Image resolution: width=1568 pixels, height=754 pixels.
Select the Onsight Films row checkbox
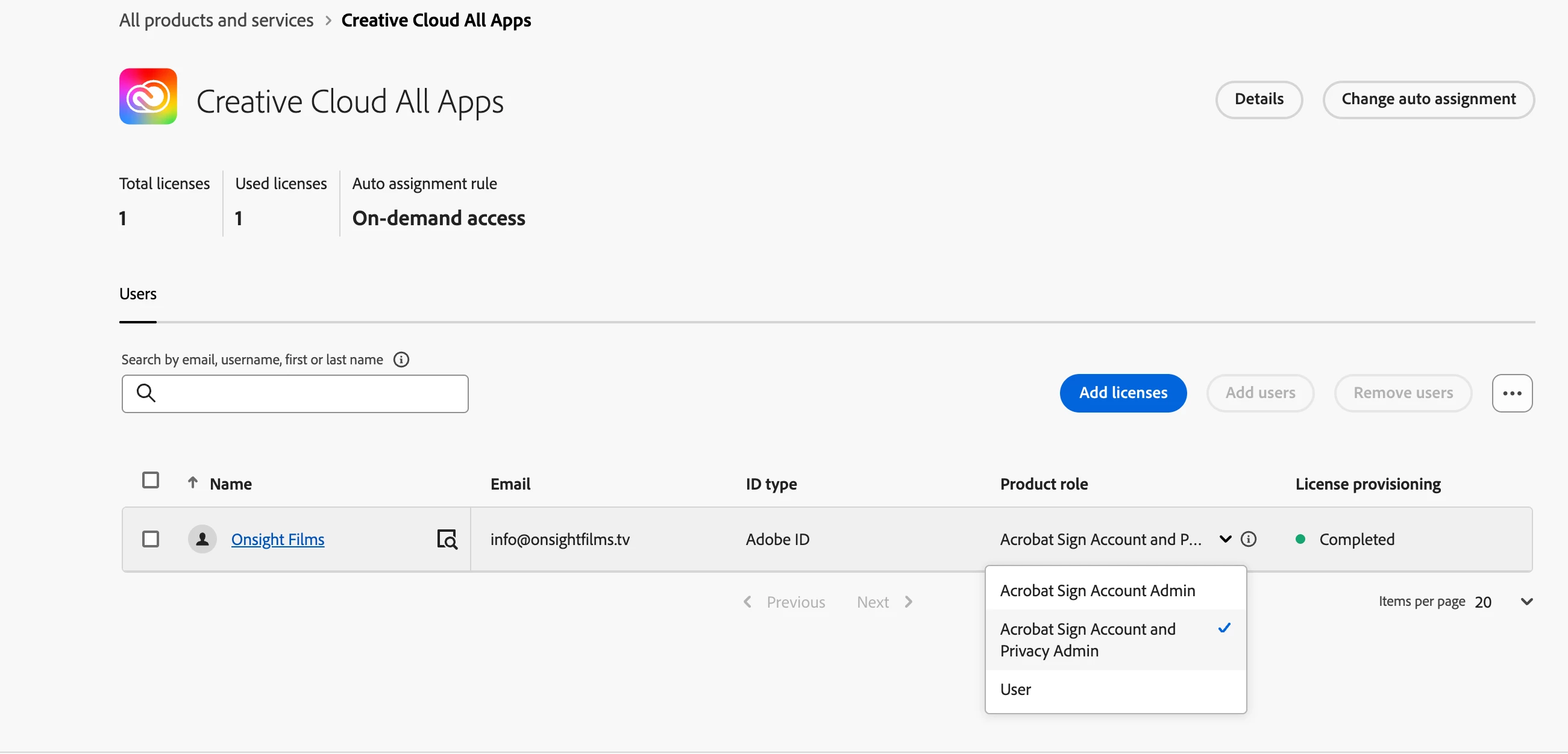(150, 539)
